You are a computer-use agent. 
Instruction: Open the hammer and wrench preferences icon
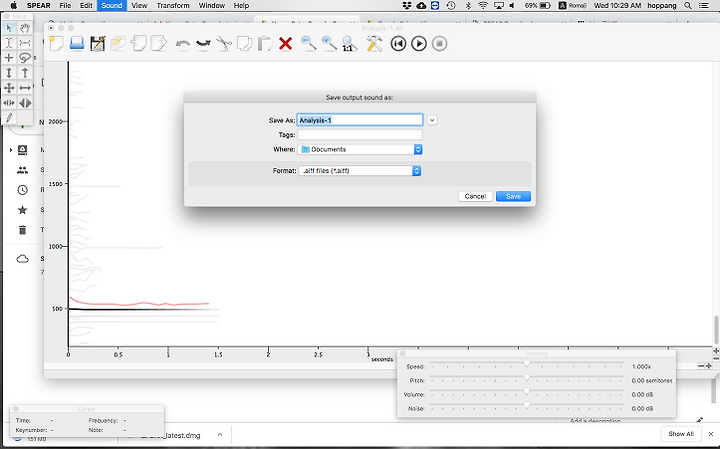374,44
